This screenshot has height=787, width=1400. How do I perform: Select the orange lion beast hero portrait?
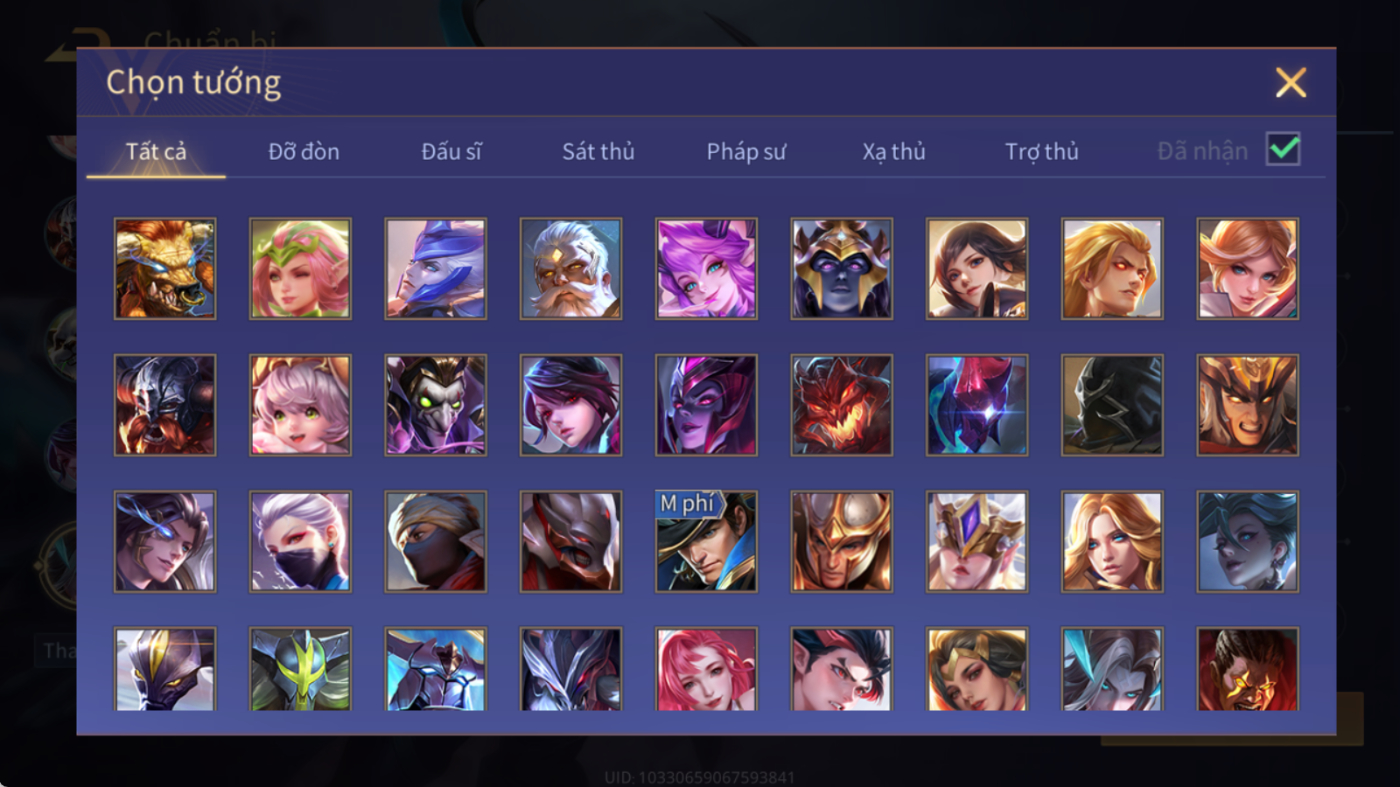[165, 269]
